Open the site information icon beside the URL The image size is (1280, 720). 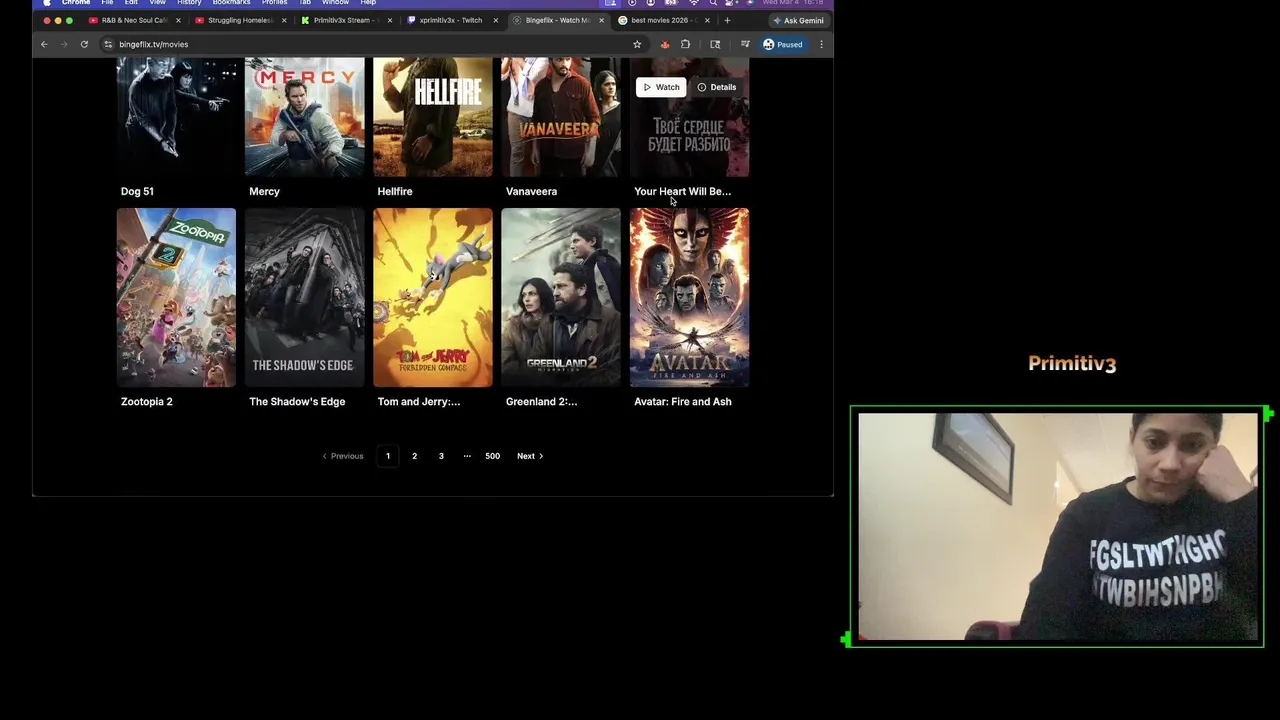(108, 44)
